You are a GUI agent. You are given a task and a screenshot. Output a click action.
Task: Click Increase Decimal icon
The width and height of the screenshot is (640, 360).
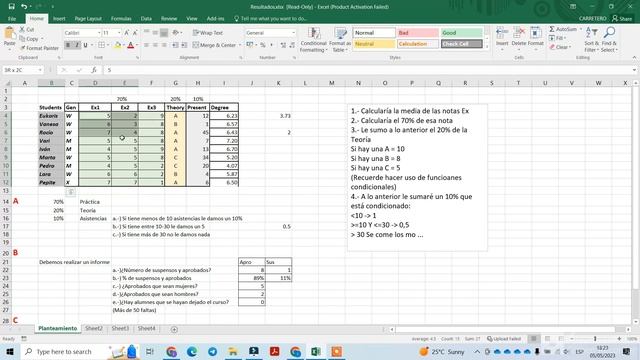click(x=283, y=45)
